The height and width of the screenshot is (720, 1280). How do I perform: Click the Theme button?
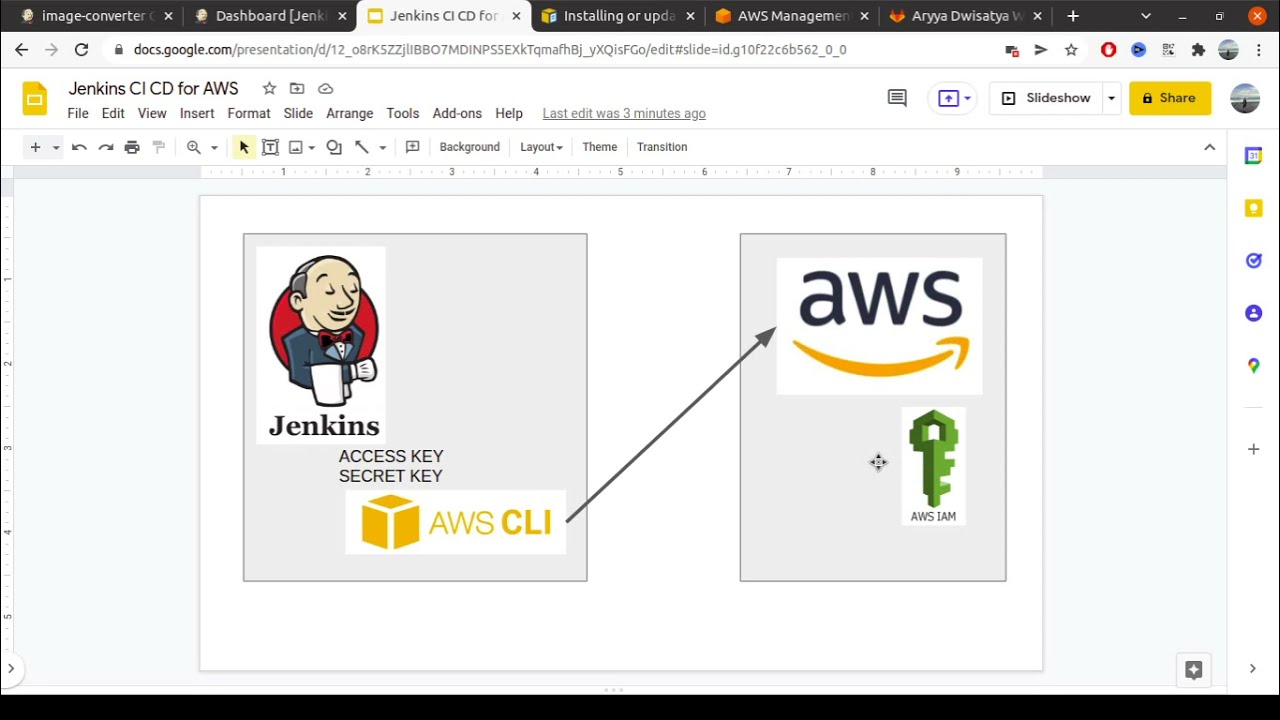(600, 147)
